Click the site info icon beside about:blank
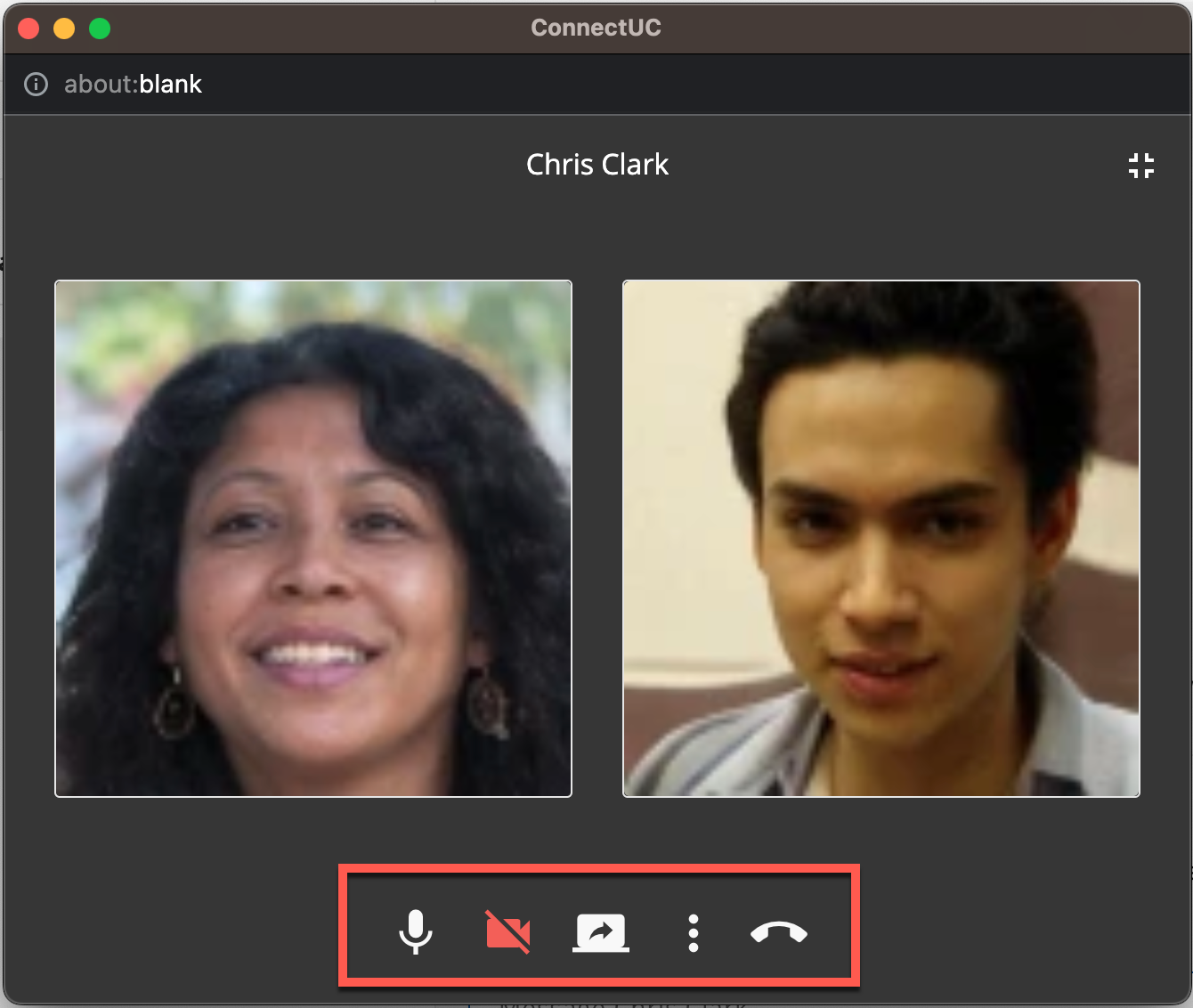This screenshot has height=1008, width=1193. [36, 85]
